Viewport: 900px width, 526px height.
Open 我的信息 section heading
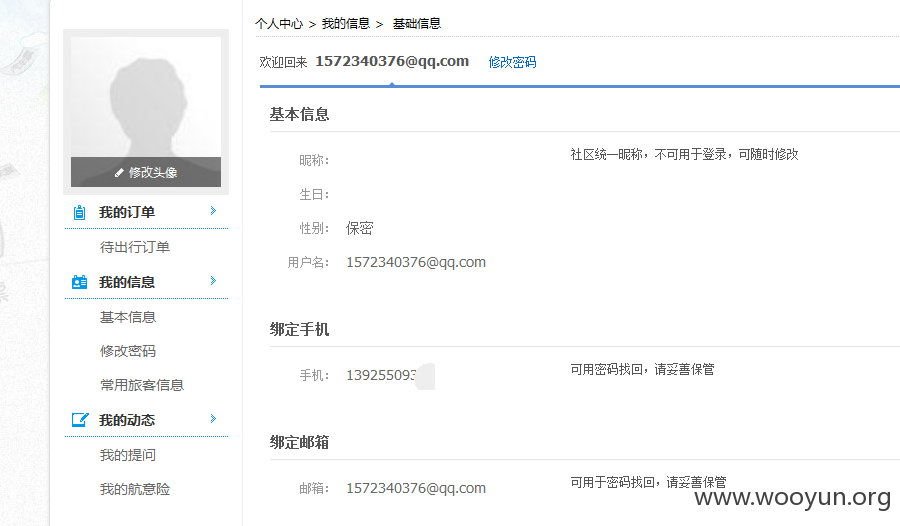127,282
